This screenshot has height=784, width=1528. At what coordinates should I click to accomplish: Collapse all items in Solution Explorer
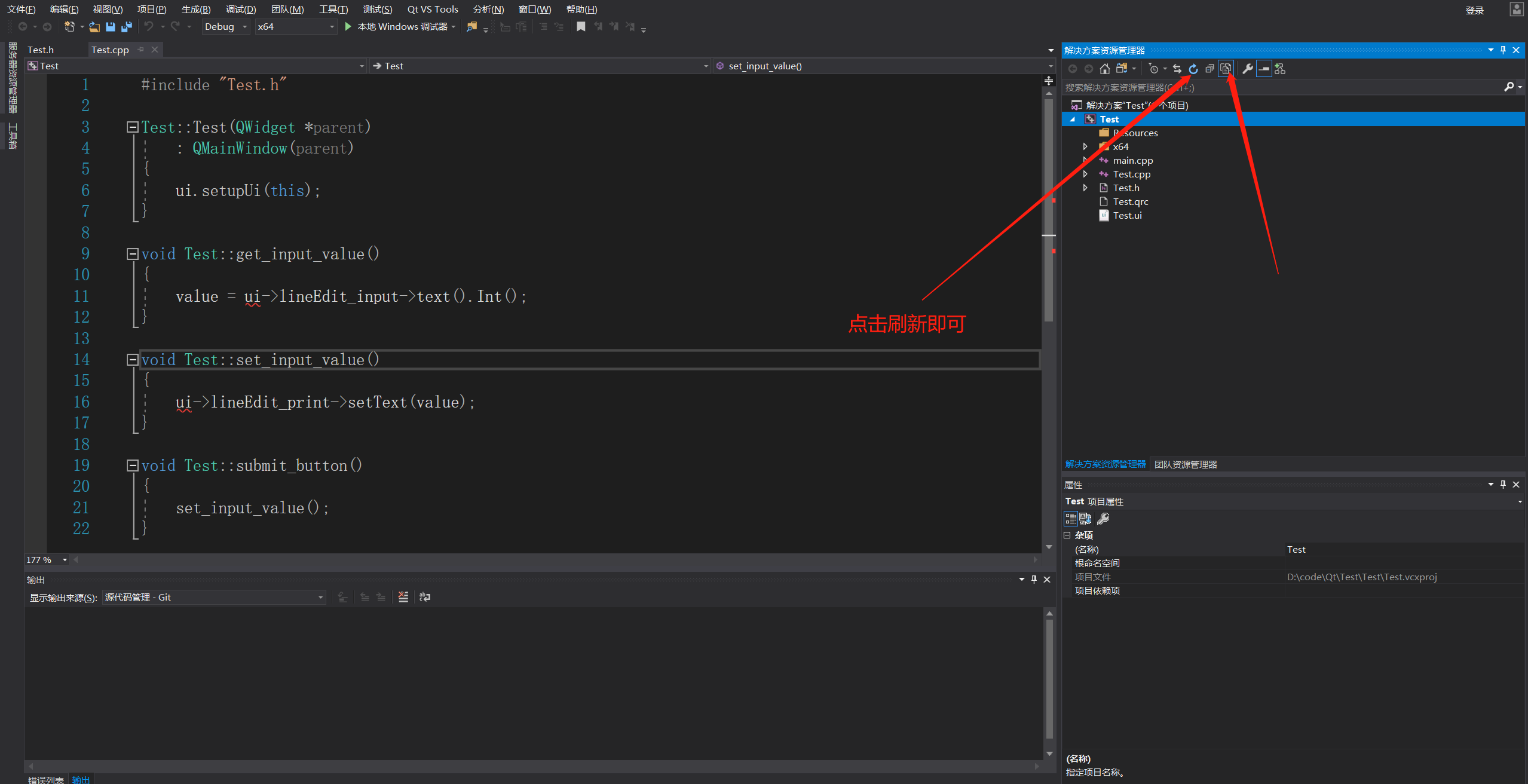[1209, 69]
